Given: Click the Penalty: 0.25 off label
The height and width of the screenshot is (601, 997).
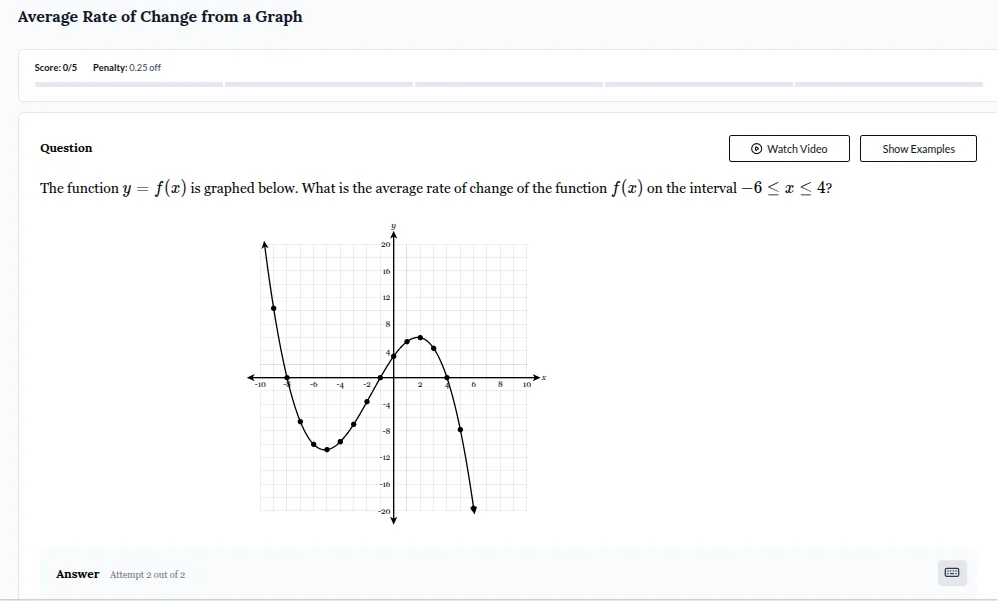Looking at the screenshot, I should point(126,68).
